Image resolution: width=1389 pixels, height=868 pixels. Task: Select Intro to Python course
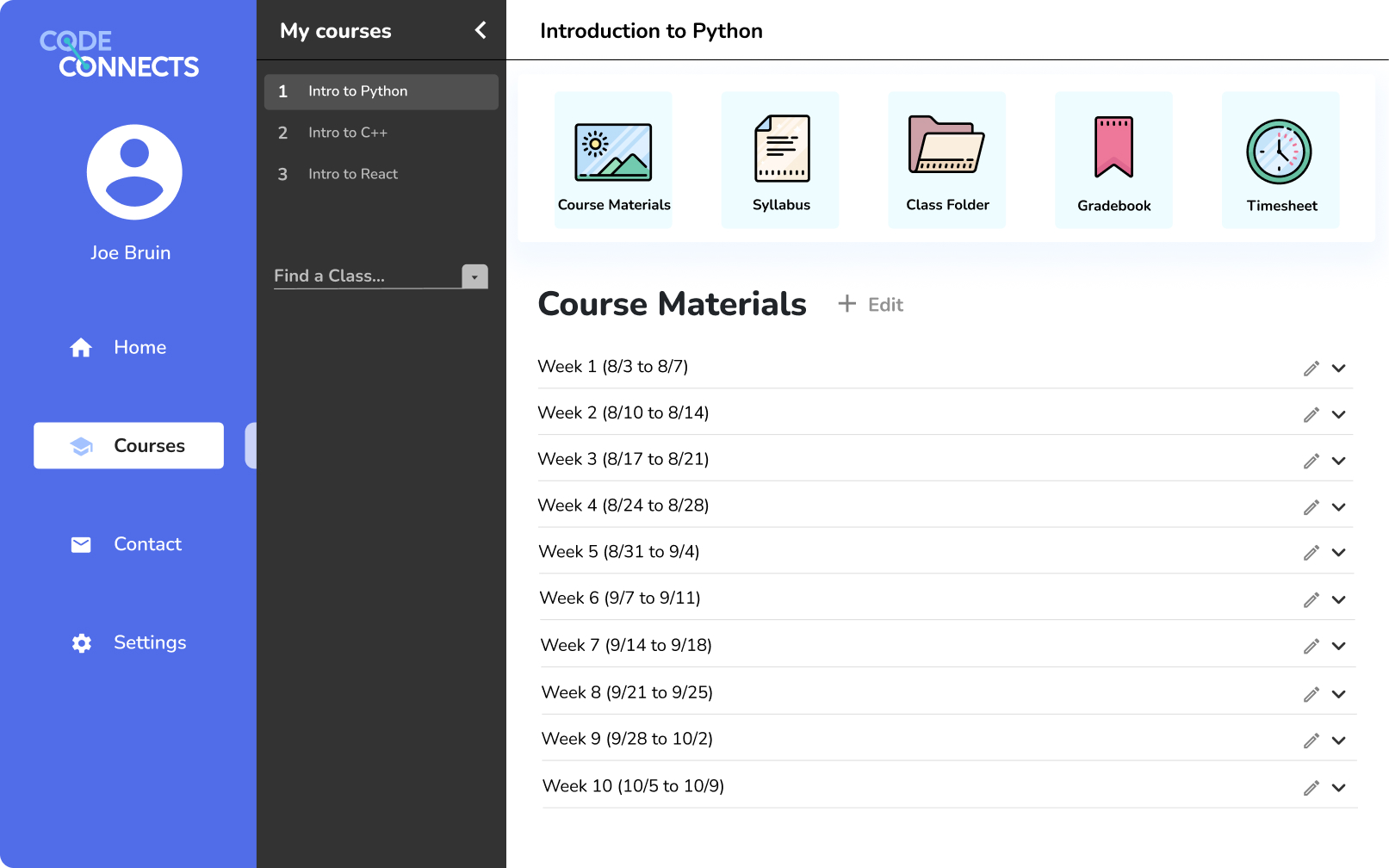click(381, 91)
